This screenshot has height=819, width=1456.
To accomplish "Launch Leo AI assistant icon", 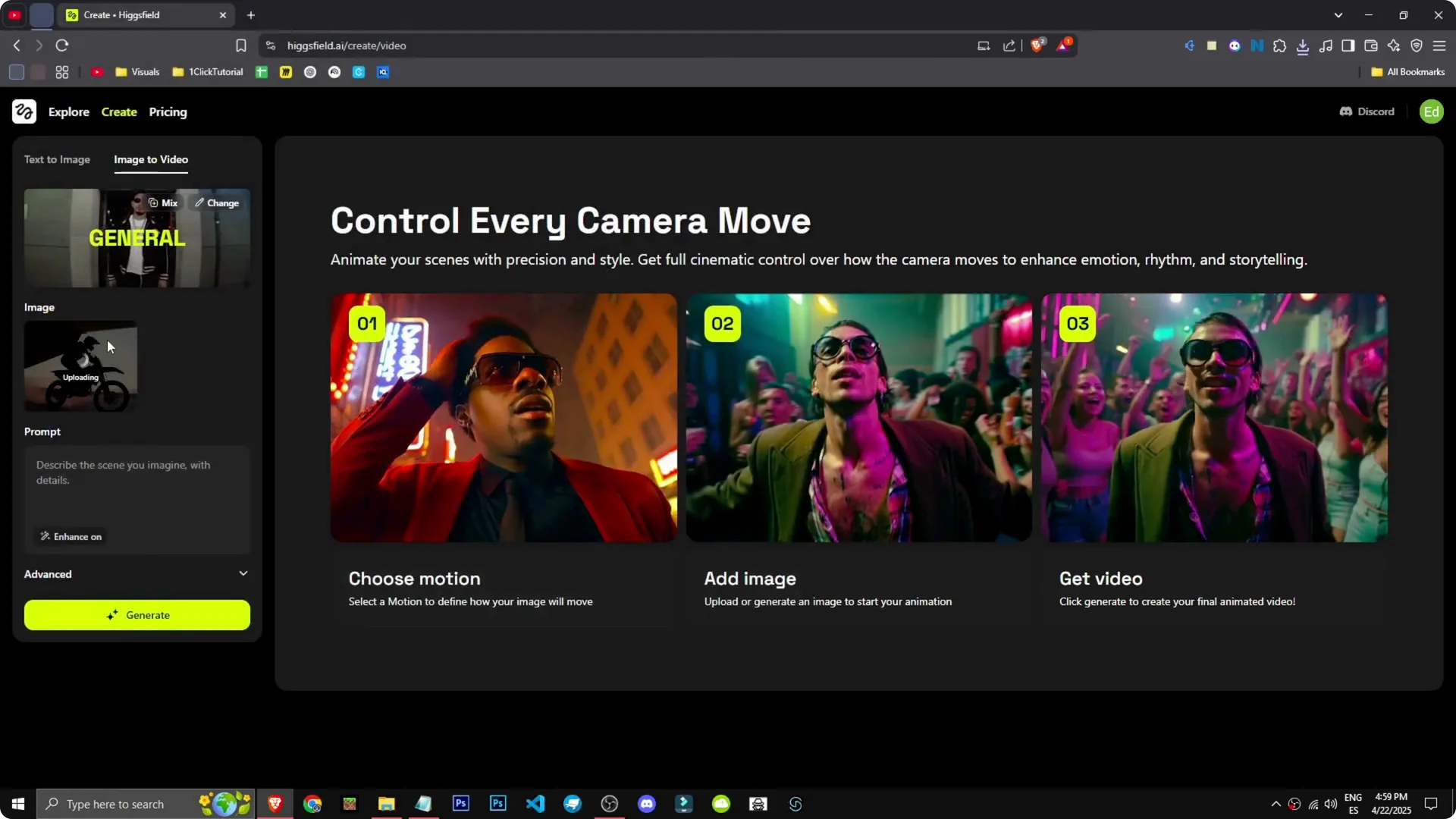I will coord(1394,45).
